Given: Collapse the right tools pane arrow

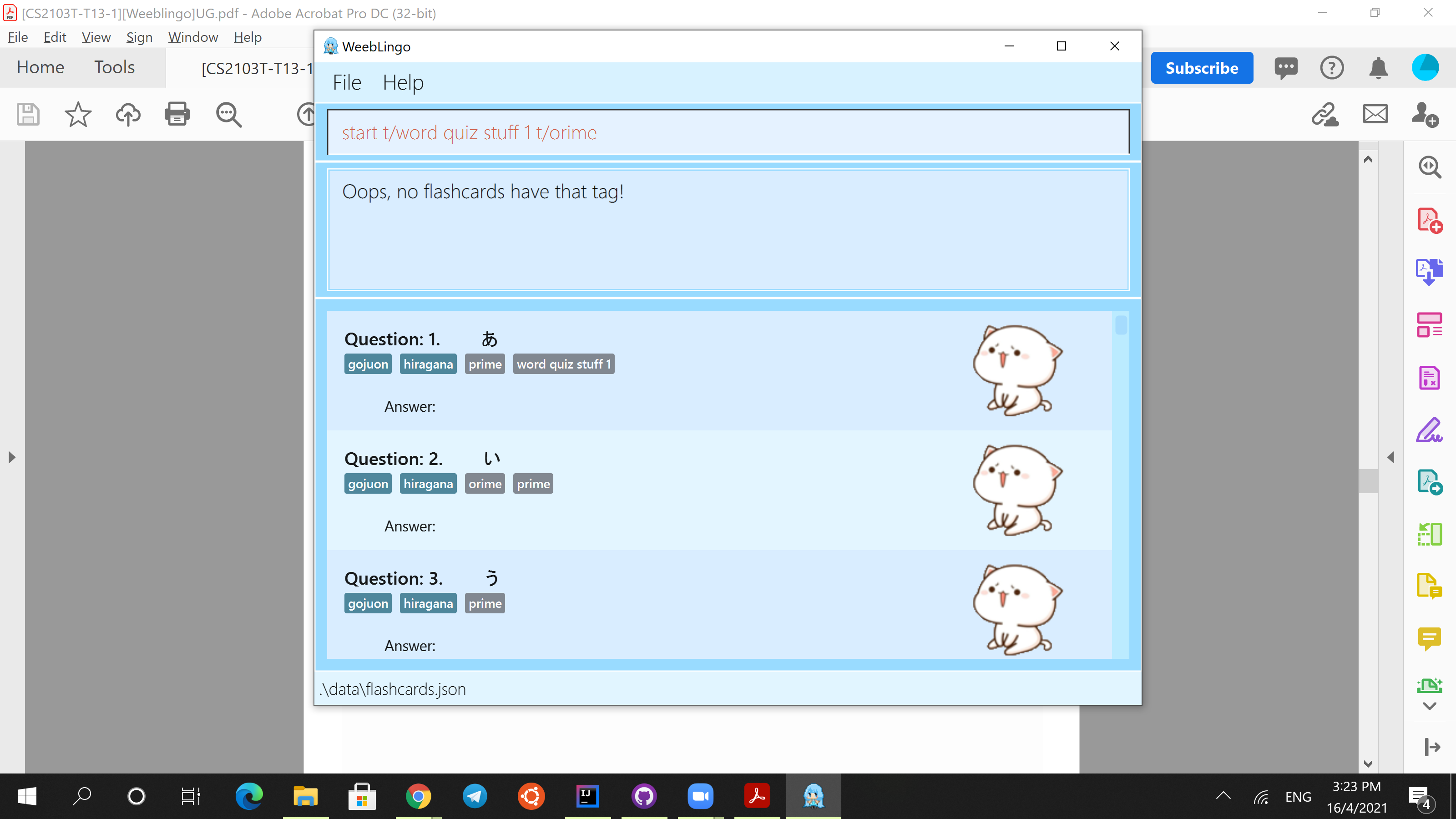Looking at the screenshot, I should tap(1390, 457).
